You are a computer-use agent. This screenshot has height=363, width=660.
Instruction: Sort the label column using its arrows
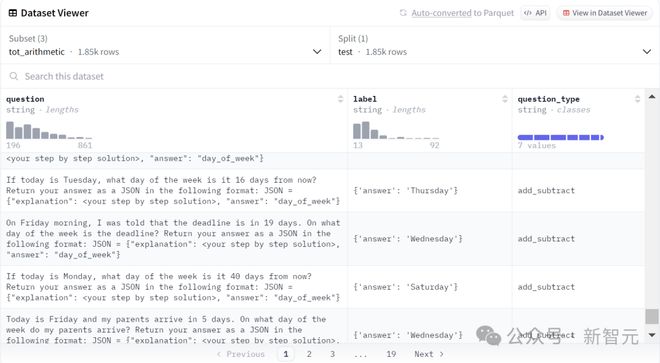point(505,99)
